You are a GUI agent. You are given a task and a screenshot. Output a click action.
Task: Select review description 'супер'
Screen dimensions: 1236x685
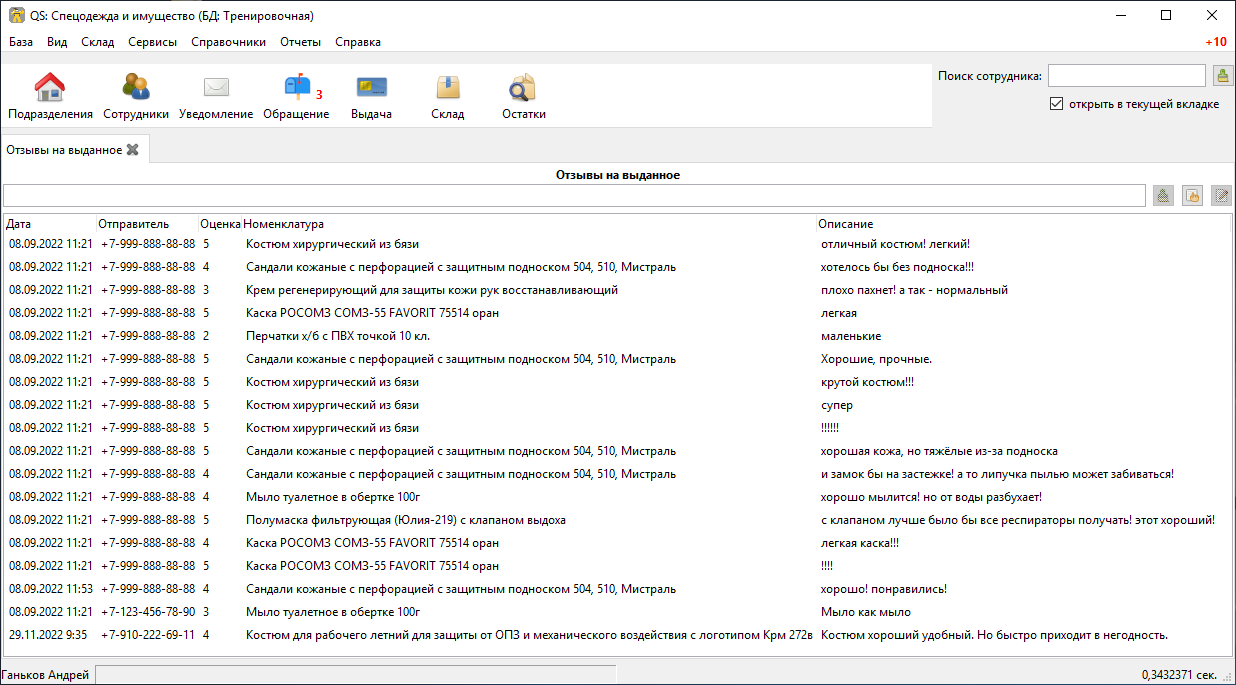pos(836,405)
